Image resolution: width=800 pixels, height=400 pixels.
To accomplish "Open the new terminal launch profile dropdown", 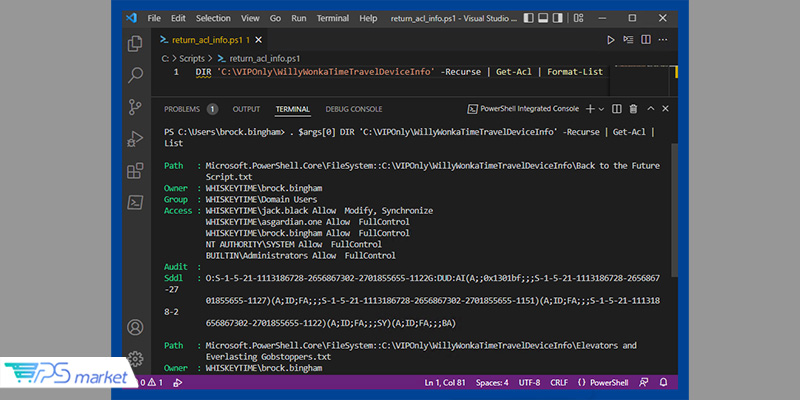I will pyautogui.click(x=601, y=109).
